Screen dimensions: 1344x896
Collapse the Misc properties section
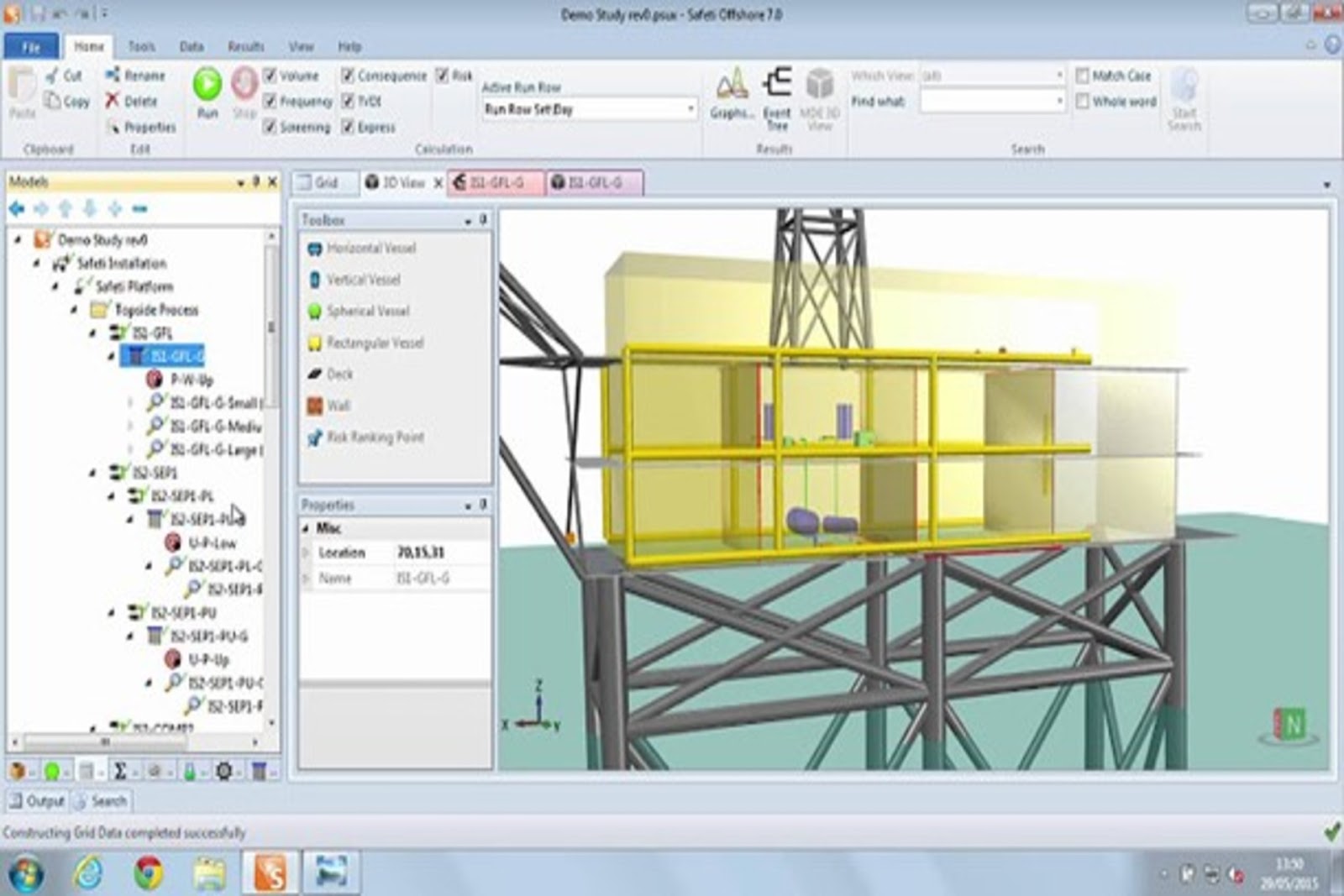coord(306,528)
